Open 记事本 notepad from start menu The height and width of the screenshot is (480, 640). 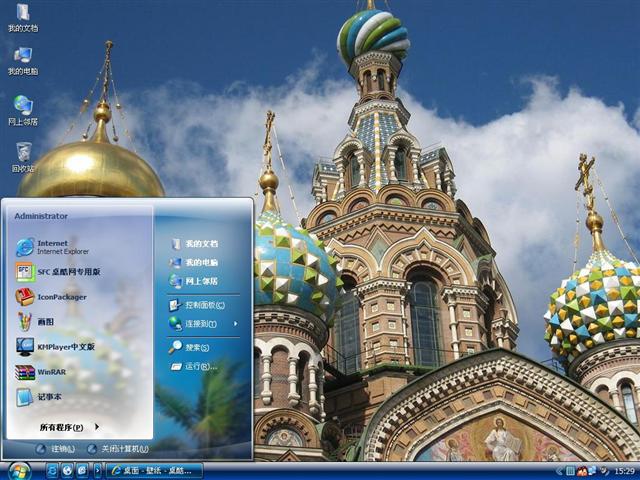click(x=39, y=397)
